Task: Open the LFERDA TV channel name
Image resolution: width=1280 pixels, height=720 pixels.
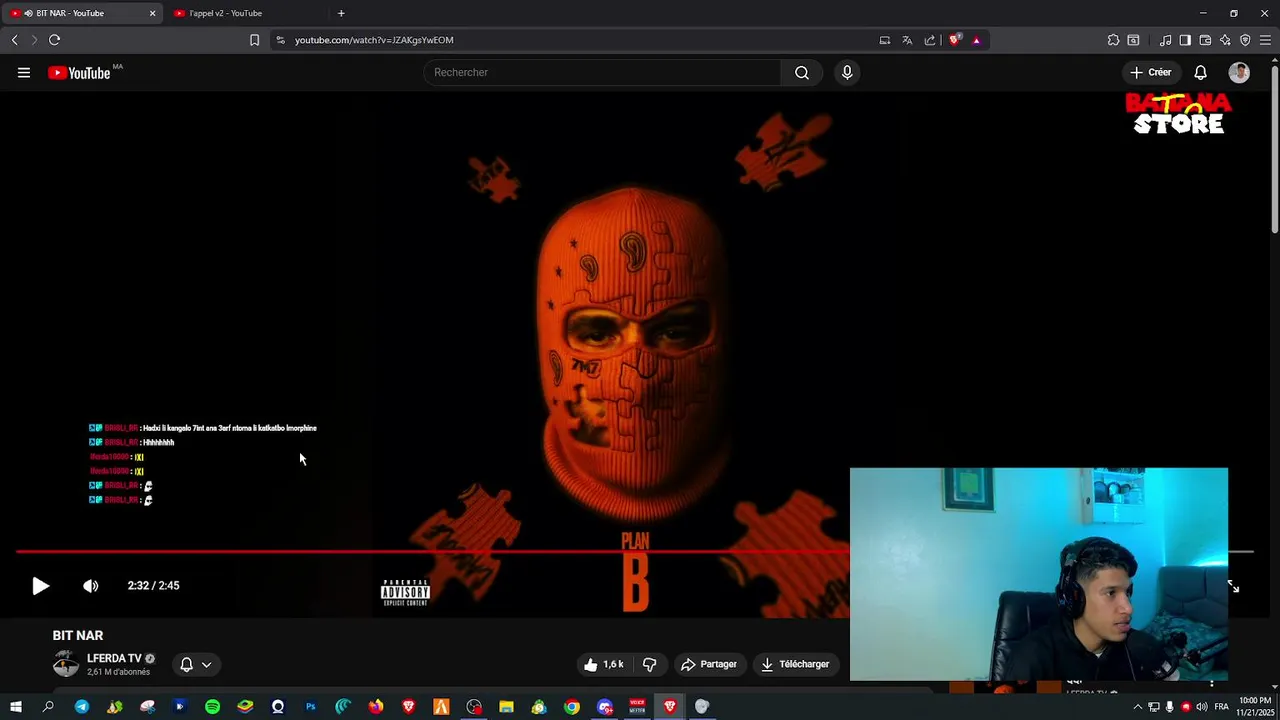Action: 114,658
